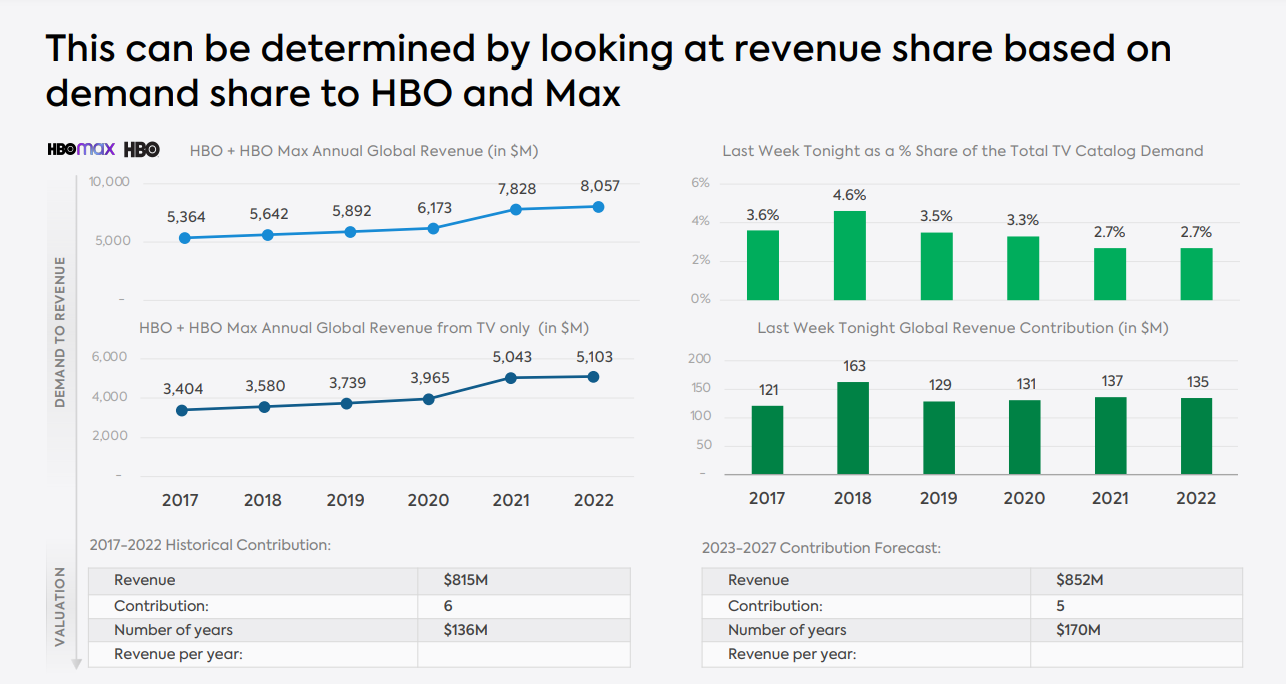Click the 129 bar label
The width and height of the screenshot is (1286, 684).
tap(940, 385)
